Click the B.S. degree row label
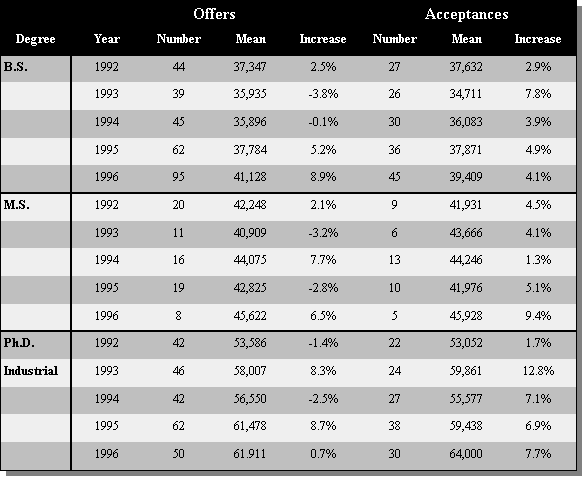This screenshot has width=583, height=477. click(x=16, y=67)
